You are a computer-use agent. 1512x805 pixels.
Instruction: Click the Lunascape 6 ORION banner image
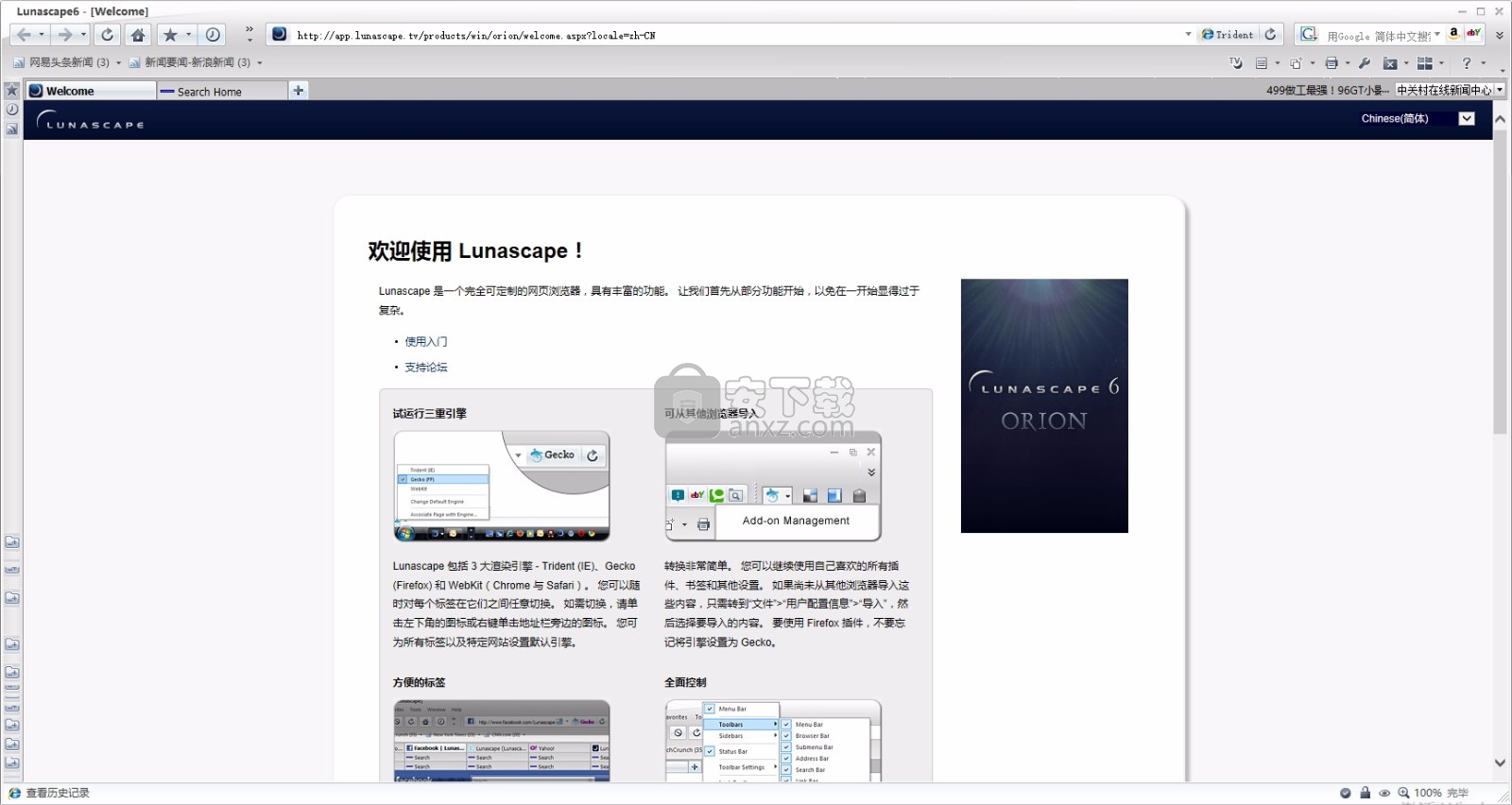[x=1044, y=405]
